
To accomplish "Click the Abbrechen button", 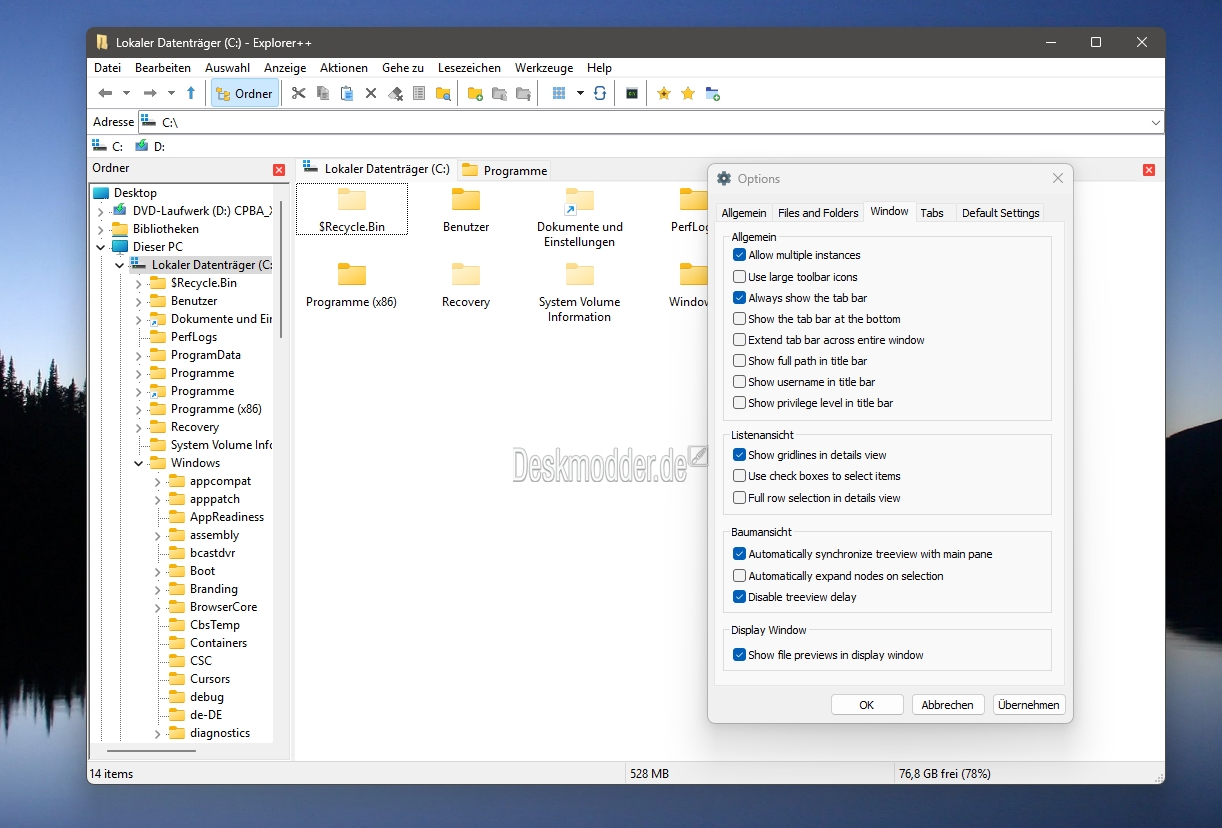I will [947, 705].
